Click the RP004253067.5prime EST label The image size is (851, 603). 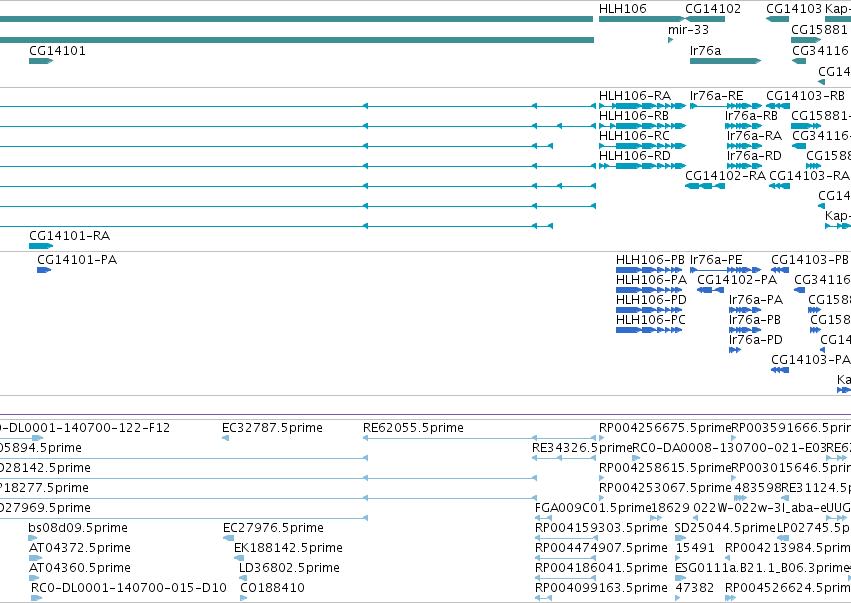tap(665, 488)
